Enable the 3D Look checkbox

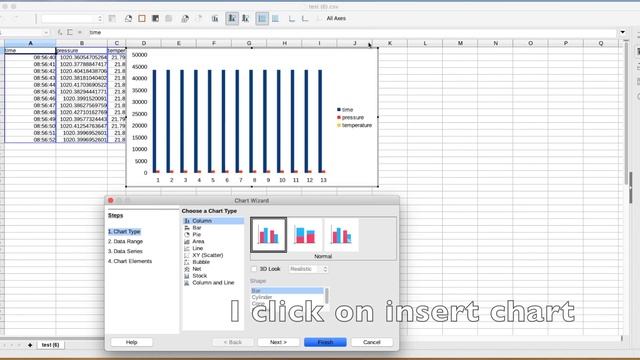[254, 269]
